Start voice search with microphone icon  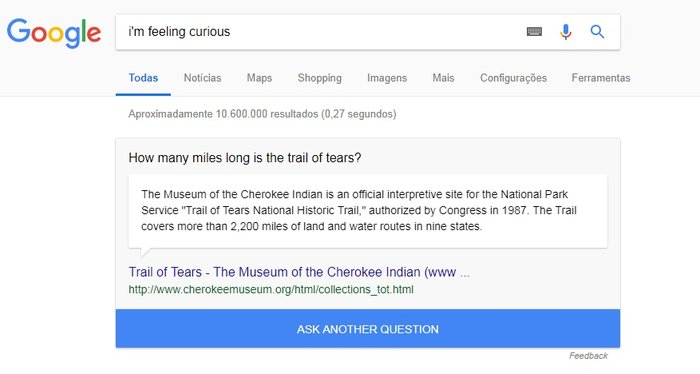pyautogui.click(x=566, y=32)
